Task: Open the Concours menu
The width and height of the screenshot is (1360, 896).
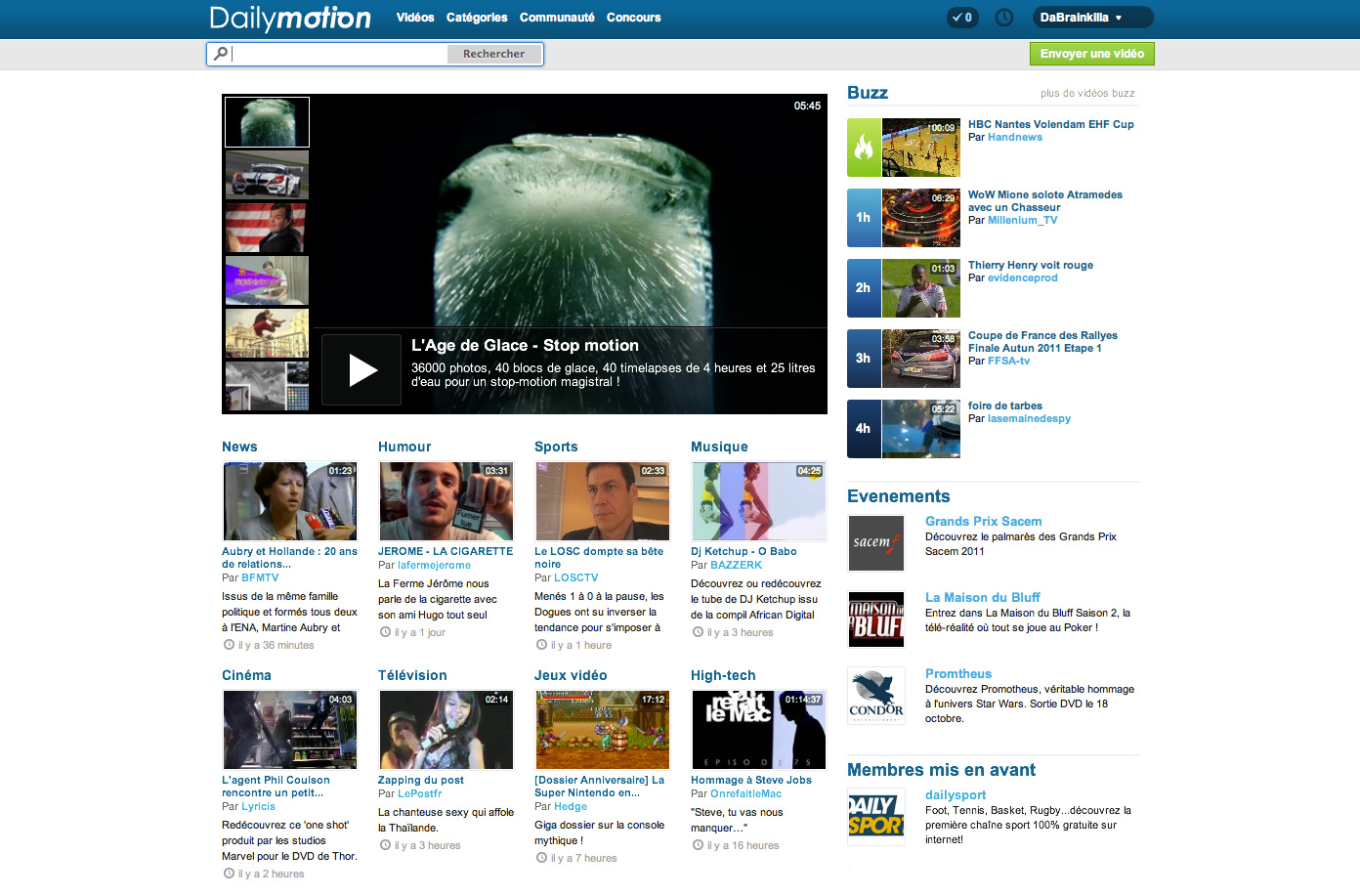Action: click(x=633, y=18)
